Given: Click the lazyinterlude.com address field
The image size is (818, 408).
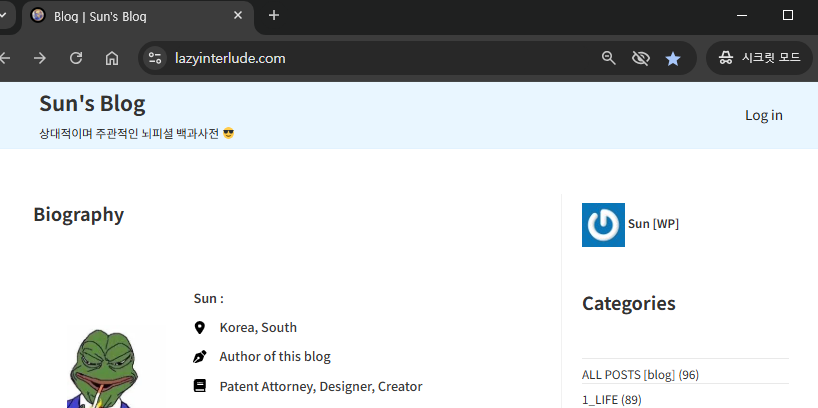Looking at the screenshot, I should click(x=380, y=58).
